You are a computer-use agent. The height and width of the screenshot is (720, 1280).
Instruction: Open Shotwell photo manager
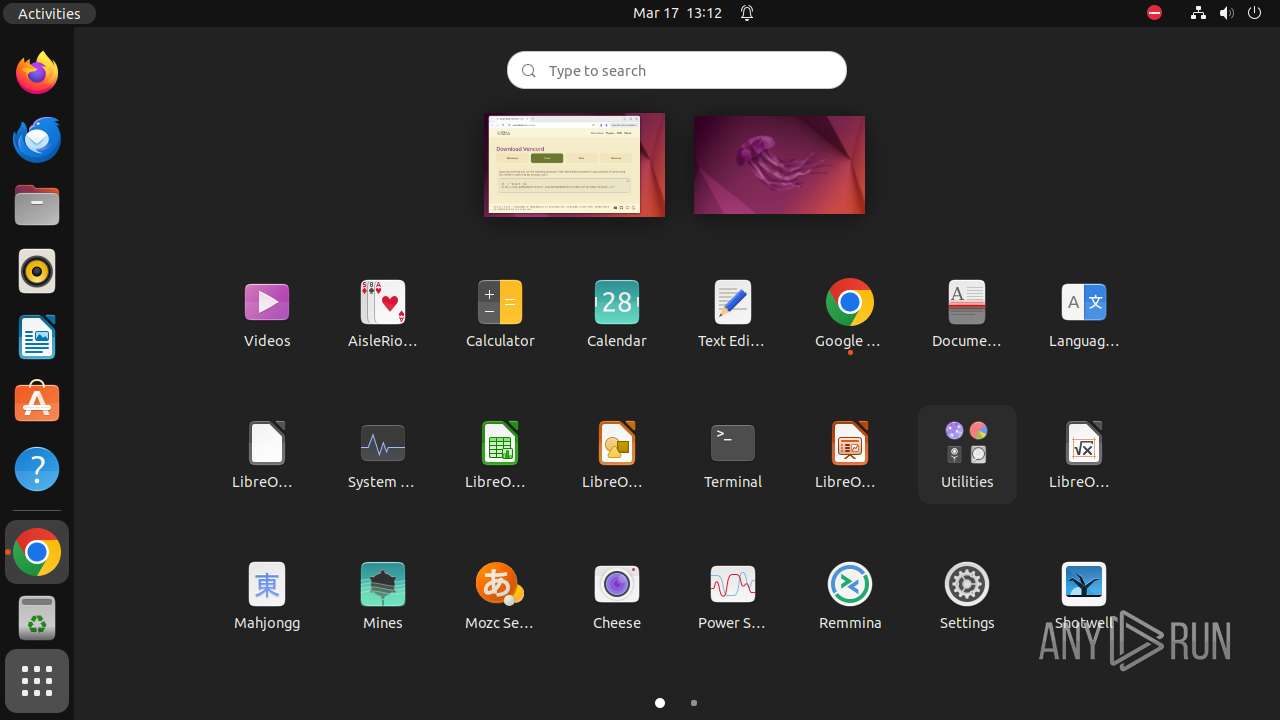(x=1084, y=596)
